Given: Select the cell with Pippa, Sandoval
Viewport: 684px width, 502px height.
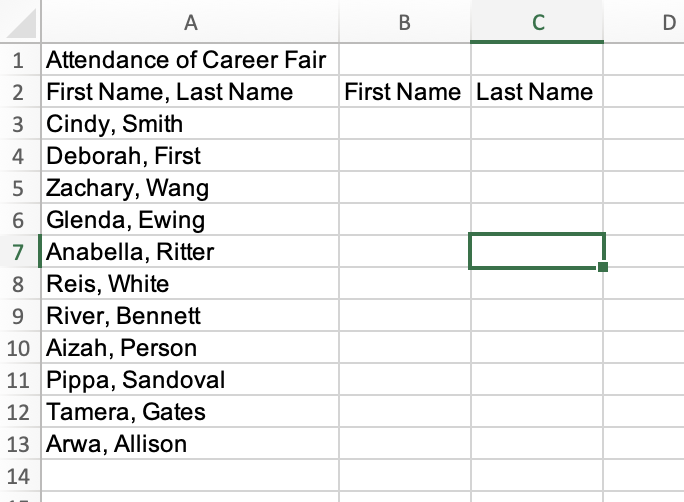Looking at the screenshot, I should pos(136,380).
